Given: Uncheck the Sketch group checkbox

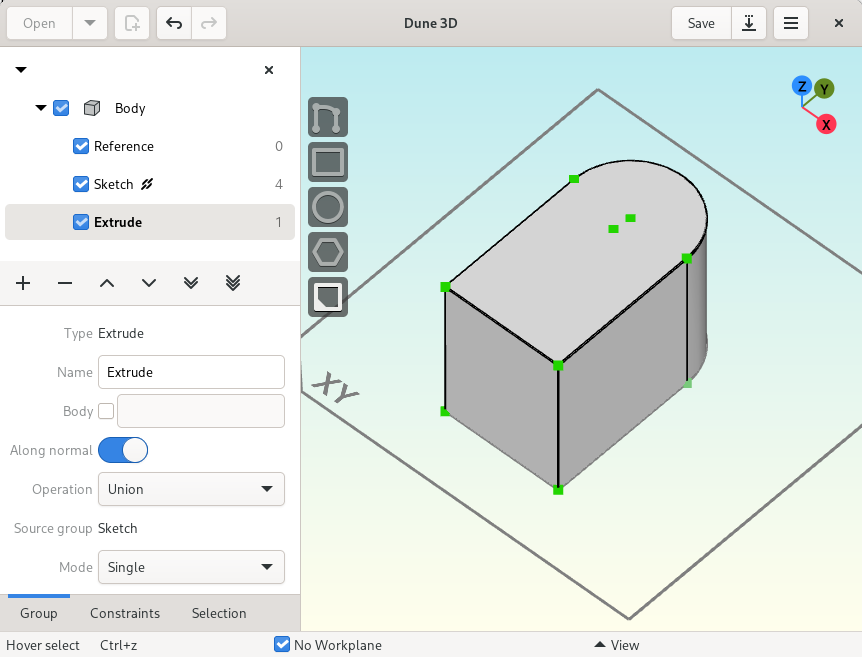Looking at the screenshot, I should [x=81, y=184].
